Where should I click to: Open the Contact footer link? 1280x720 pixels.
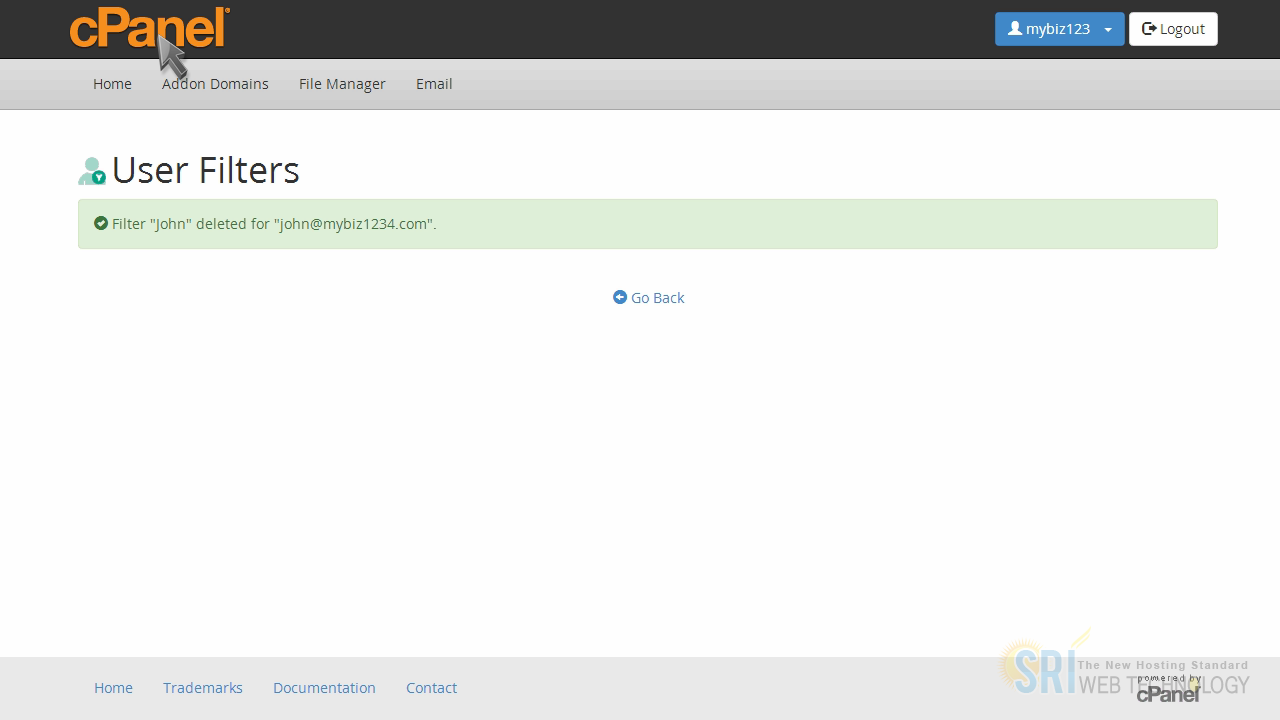[431, 688]
